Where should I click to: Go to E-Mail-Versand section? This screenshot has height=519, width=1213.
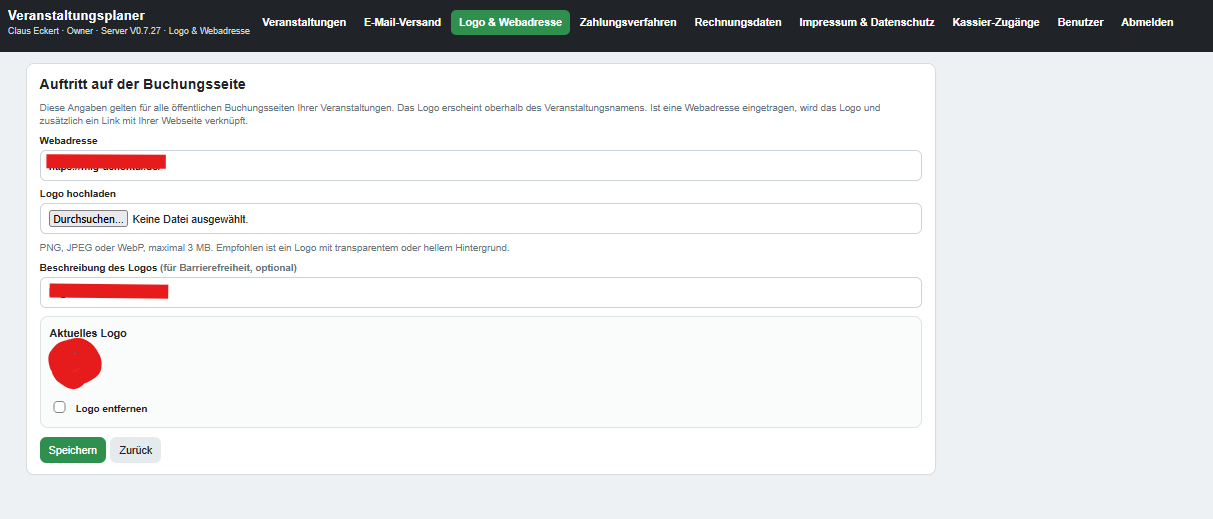pyautogui.click(x=402, y=22)
